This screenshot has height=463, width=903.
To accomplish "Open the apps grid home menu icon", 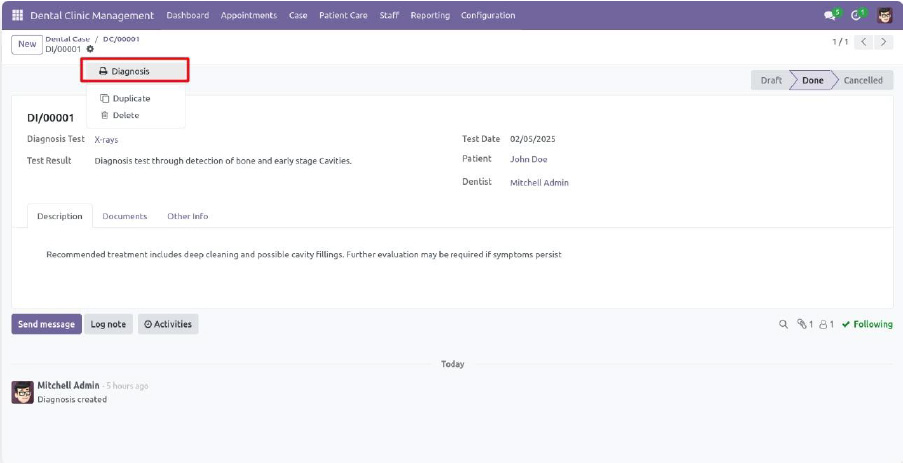I will coord(17,15).
